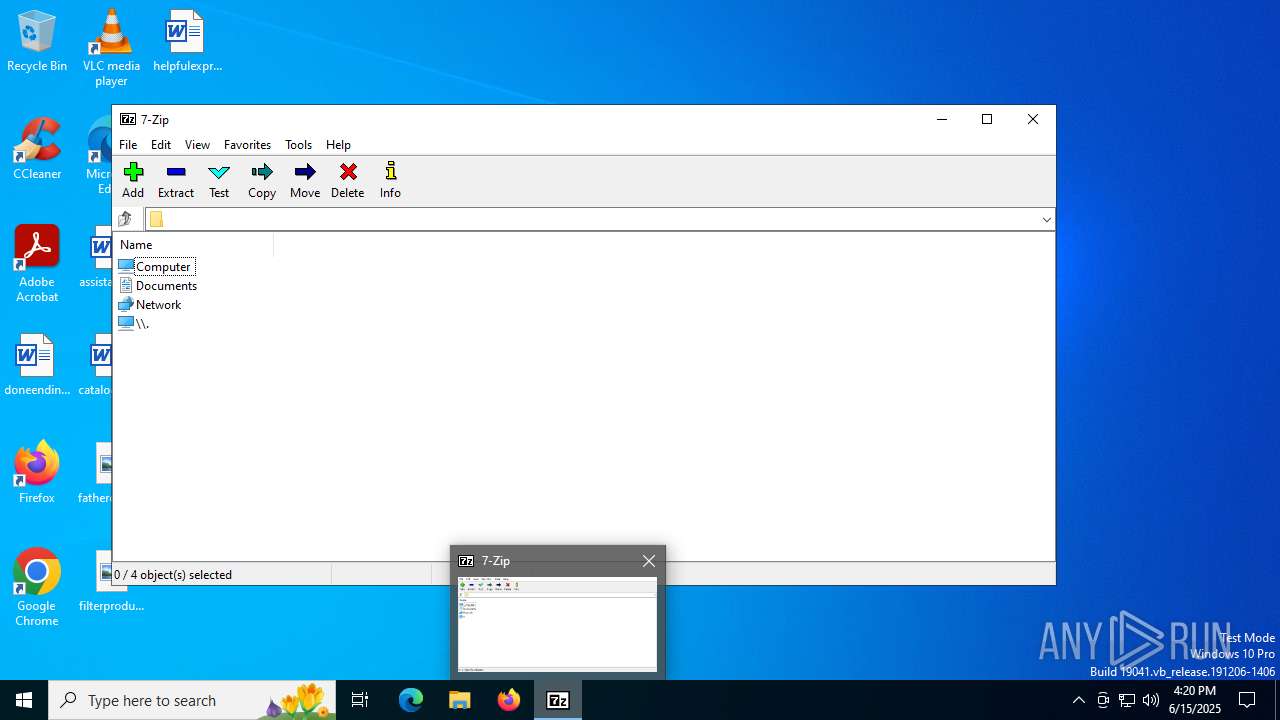Click the Test archive icon
1280x720 pixels.
[219, 181]
